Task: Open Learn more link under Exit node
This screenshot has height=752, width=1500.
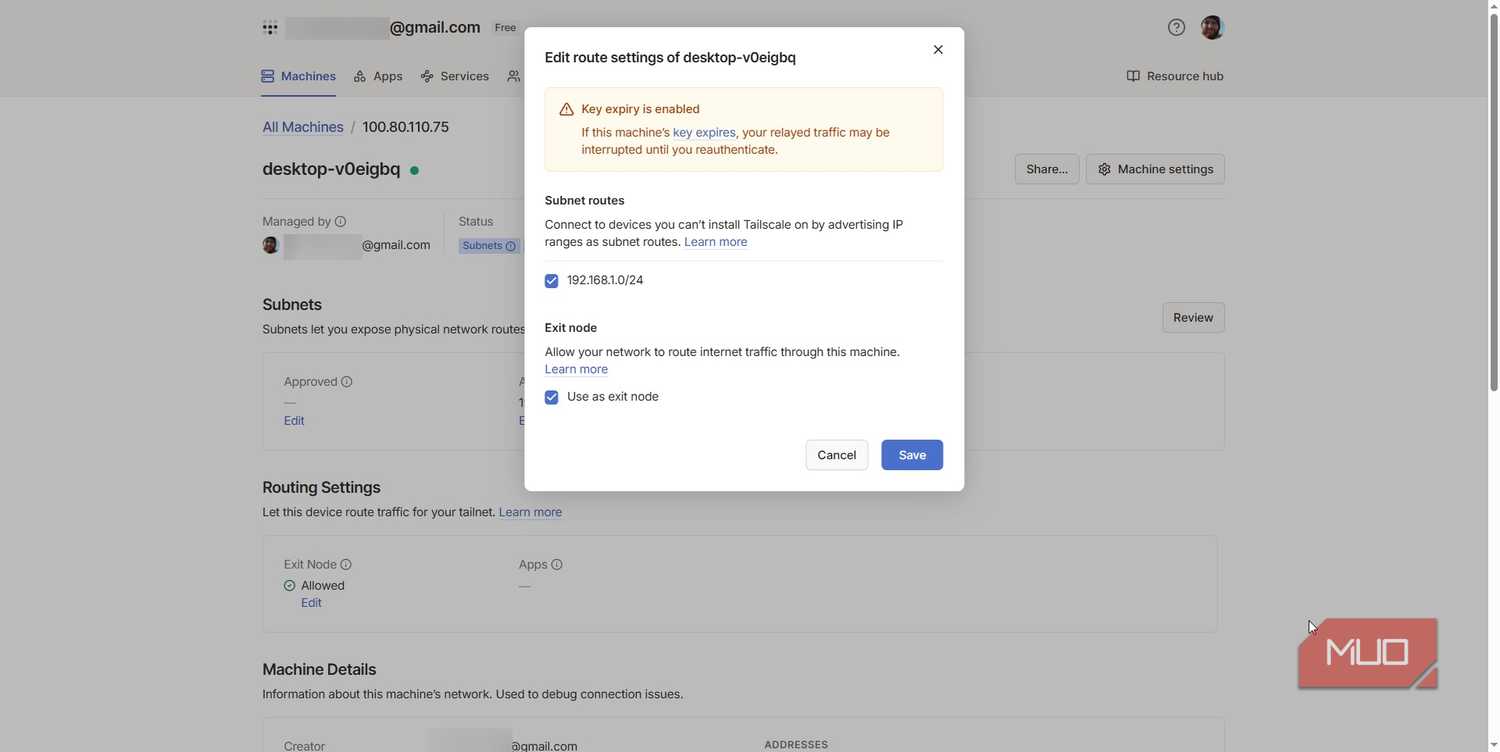Action: point(576,369)
